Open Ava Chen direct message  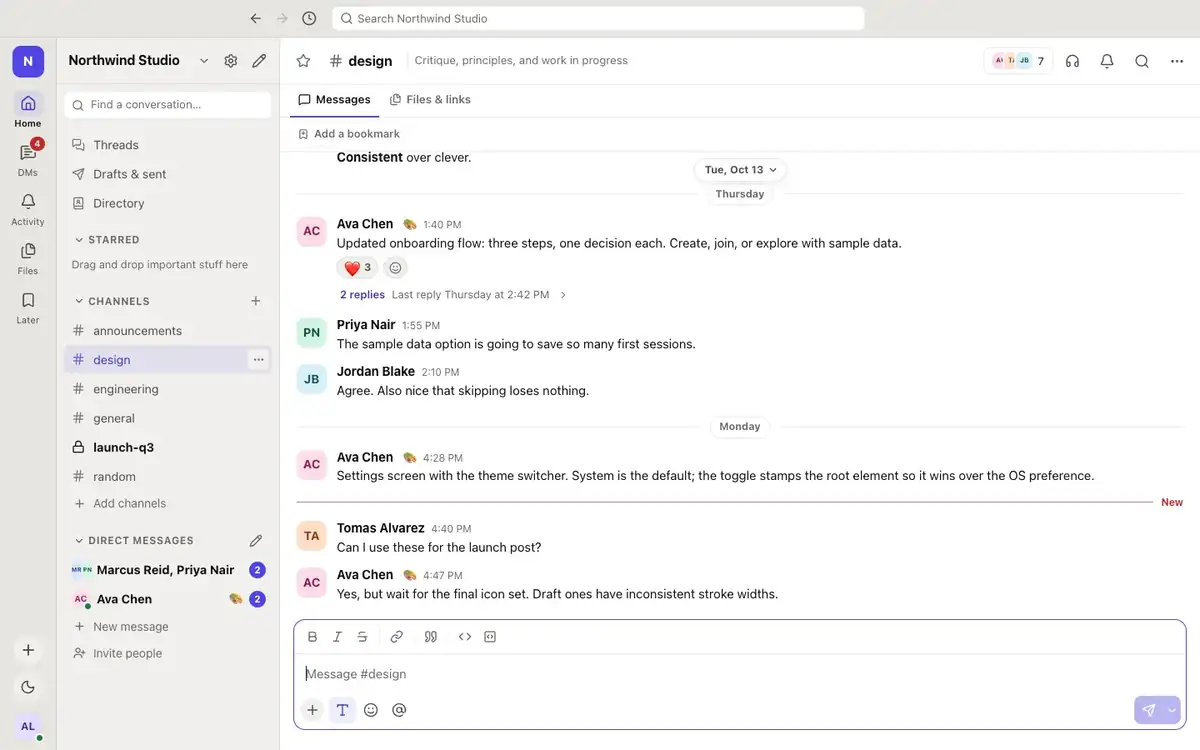click(168, 599)
